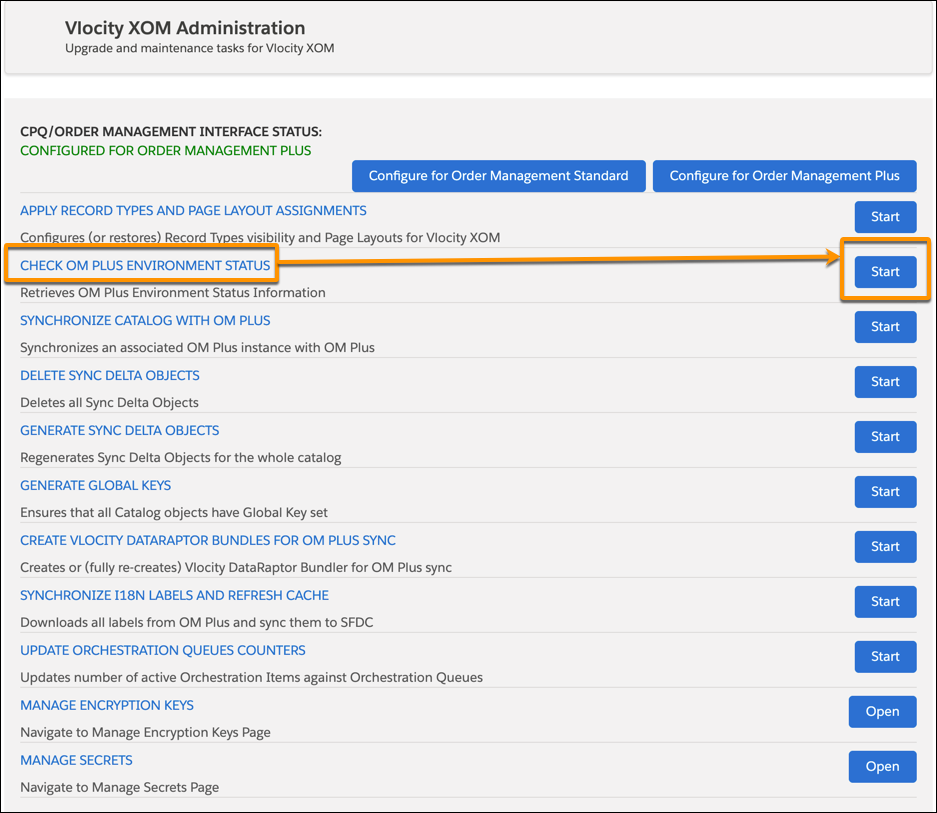
Task: Click Delete Sync Delta Objects link
Action: 110,375
